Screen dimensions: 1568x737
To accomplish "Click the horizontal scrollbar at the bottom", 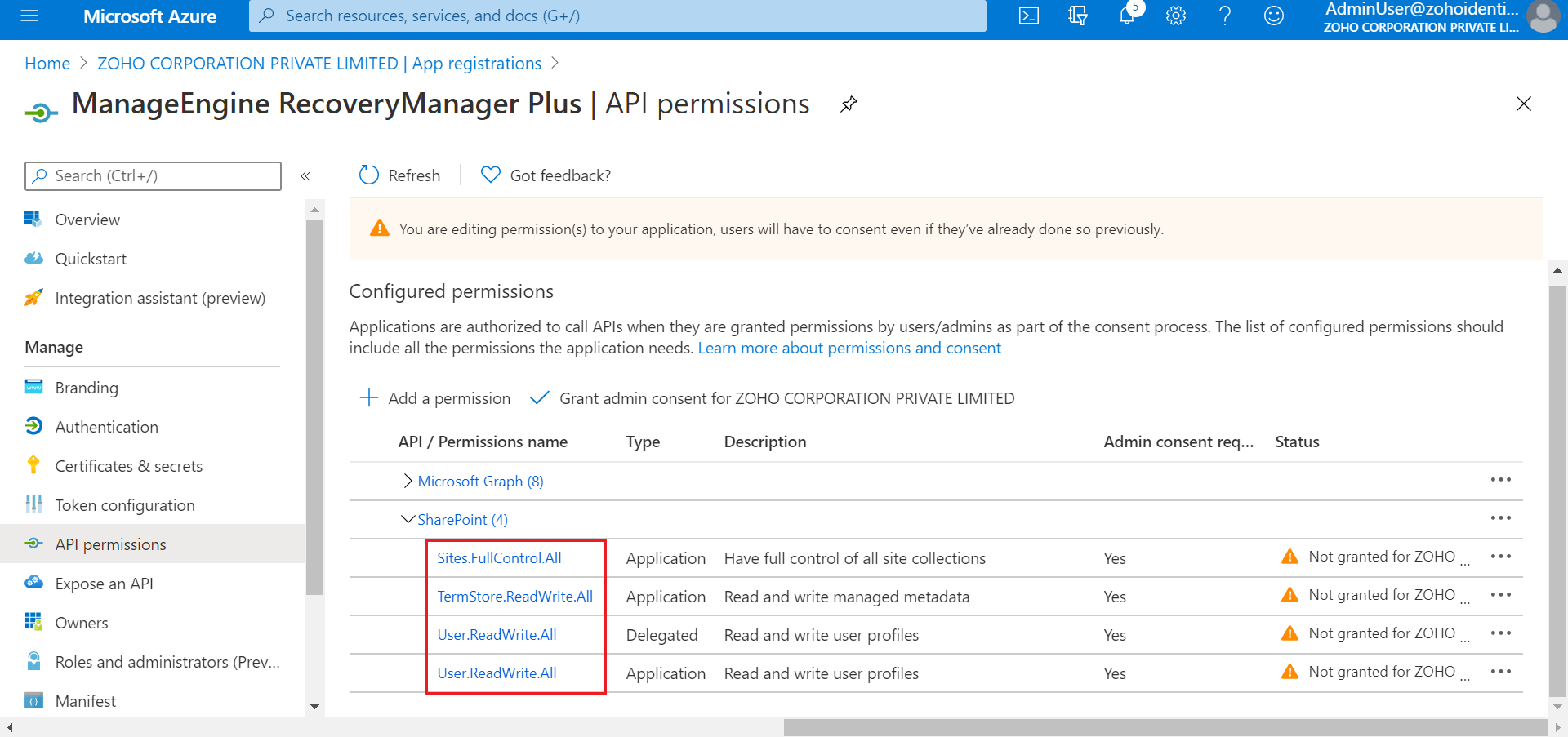I will click(x=1165, y=727).
